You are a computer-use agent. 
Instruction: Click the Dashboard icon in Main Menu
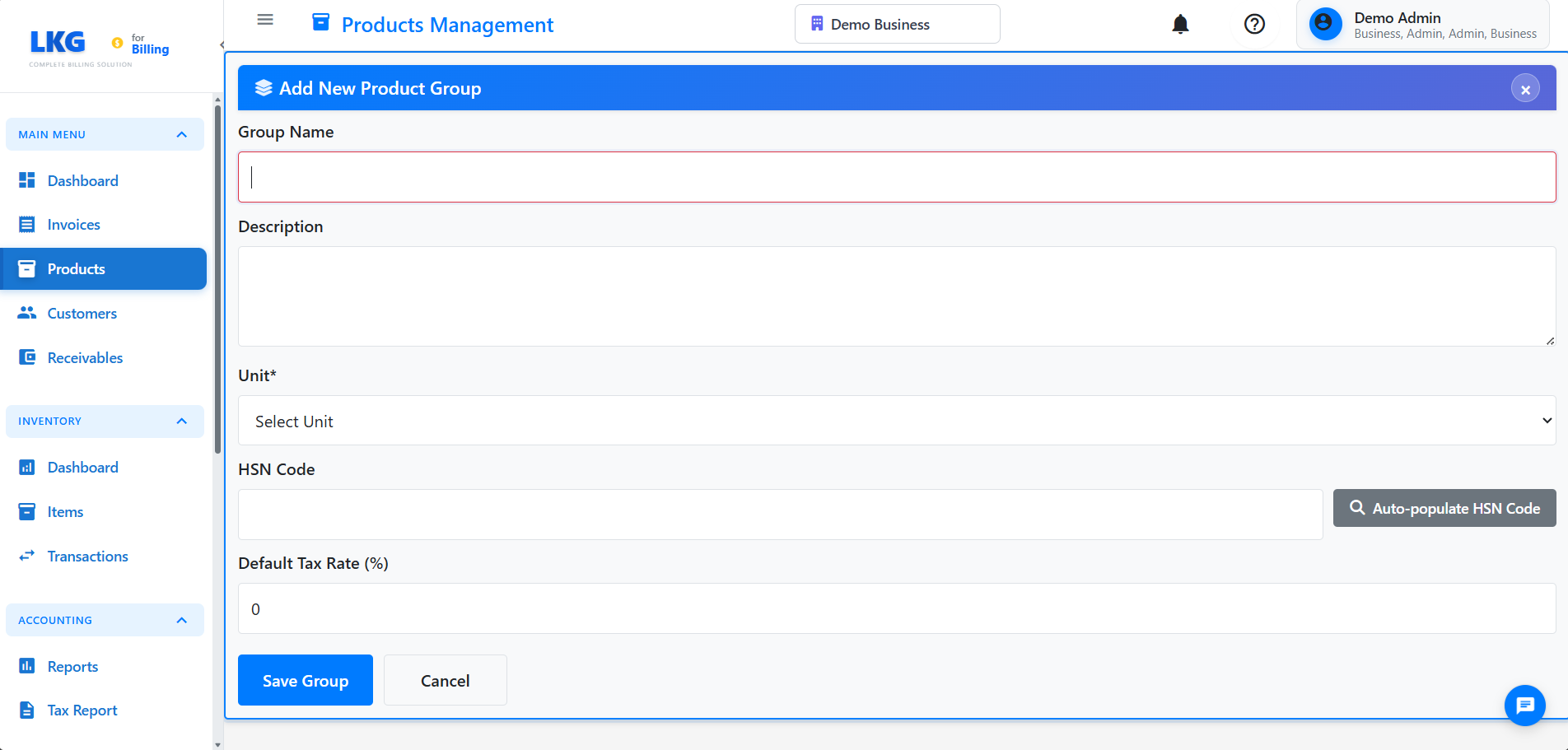(x=27, y=180)
